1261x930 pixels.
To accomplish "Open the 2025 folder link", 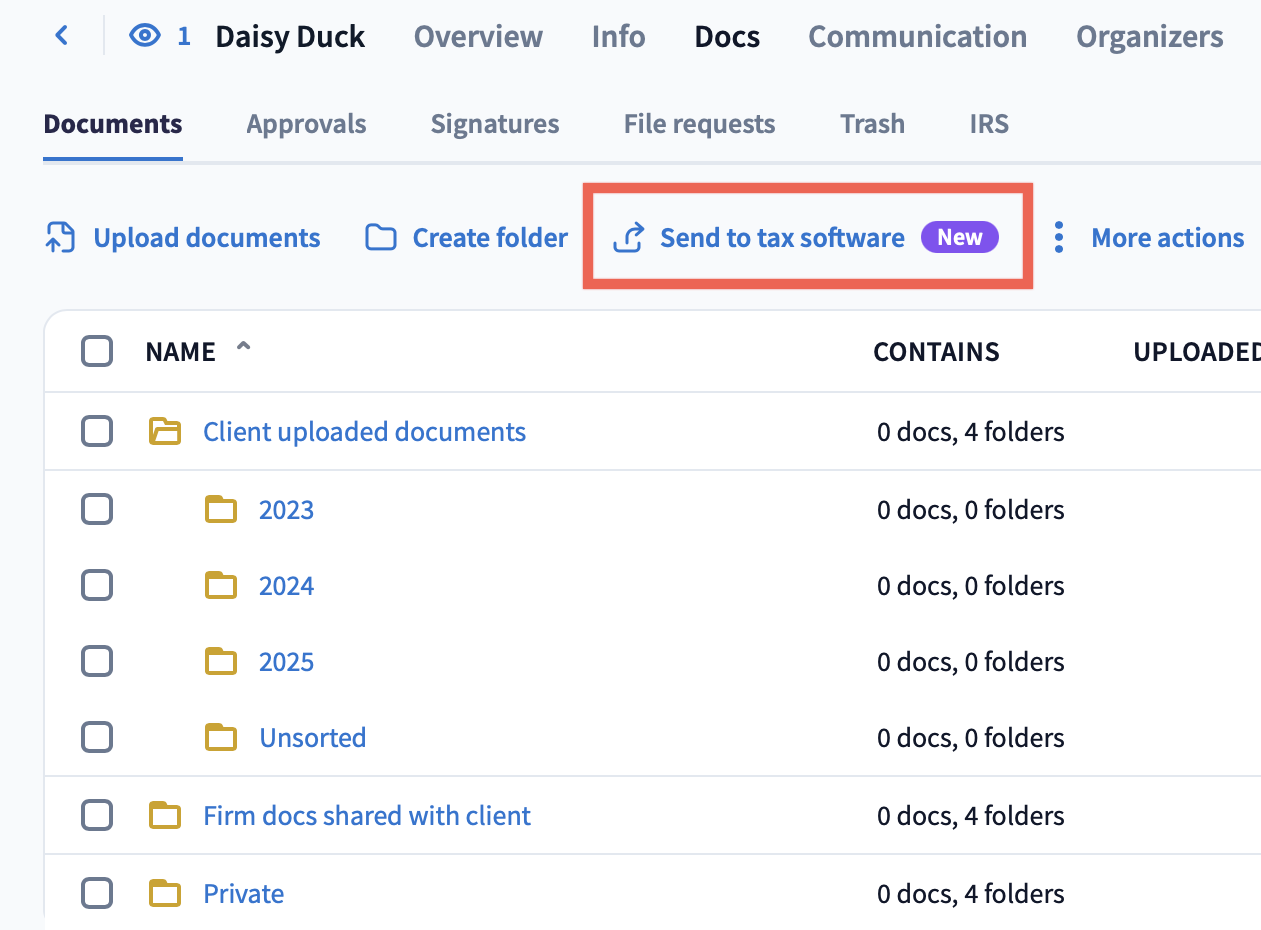I will [286, 662].
